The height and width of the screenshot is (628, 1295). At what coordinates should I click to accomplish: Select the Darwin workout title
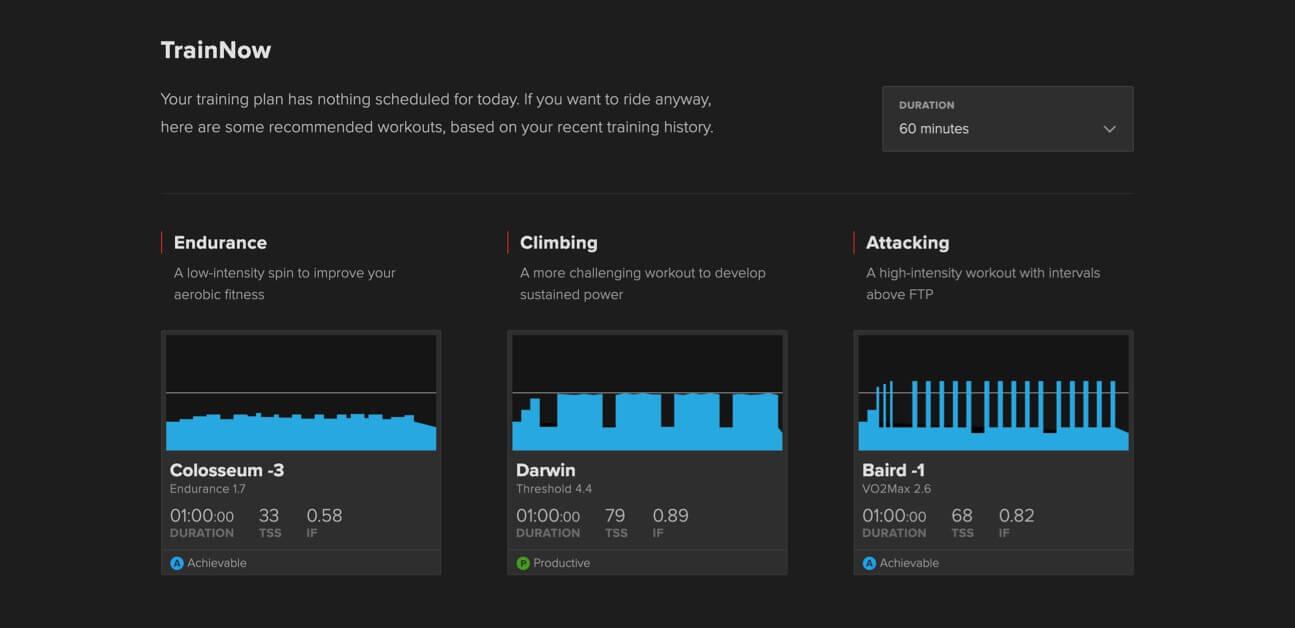pyautogui.click(x=546, y=470)
